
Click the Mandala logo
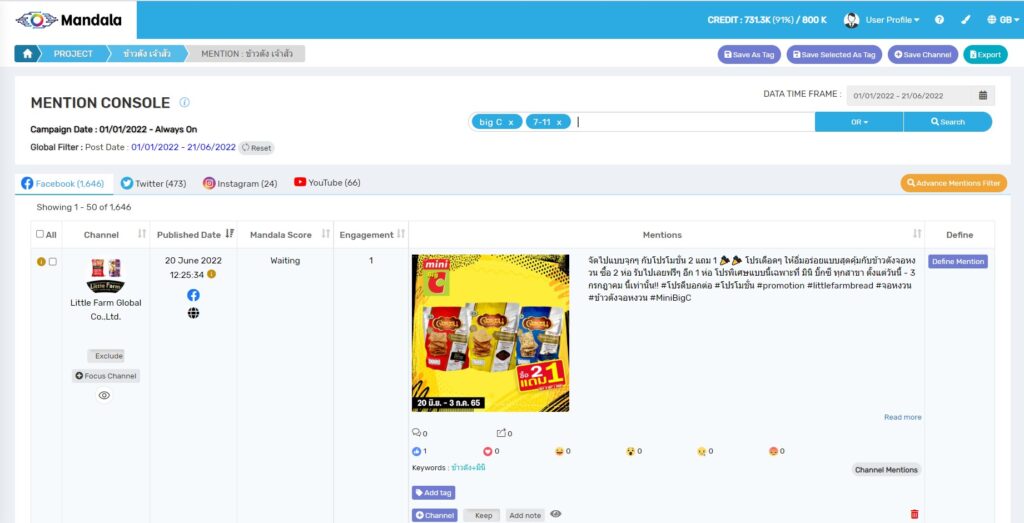pos(69,20)
